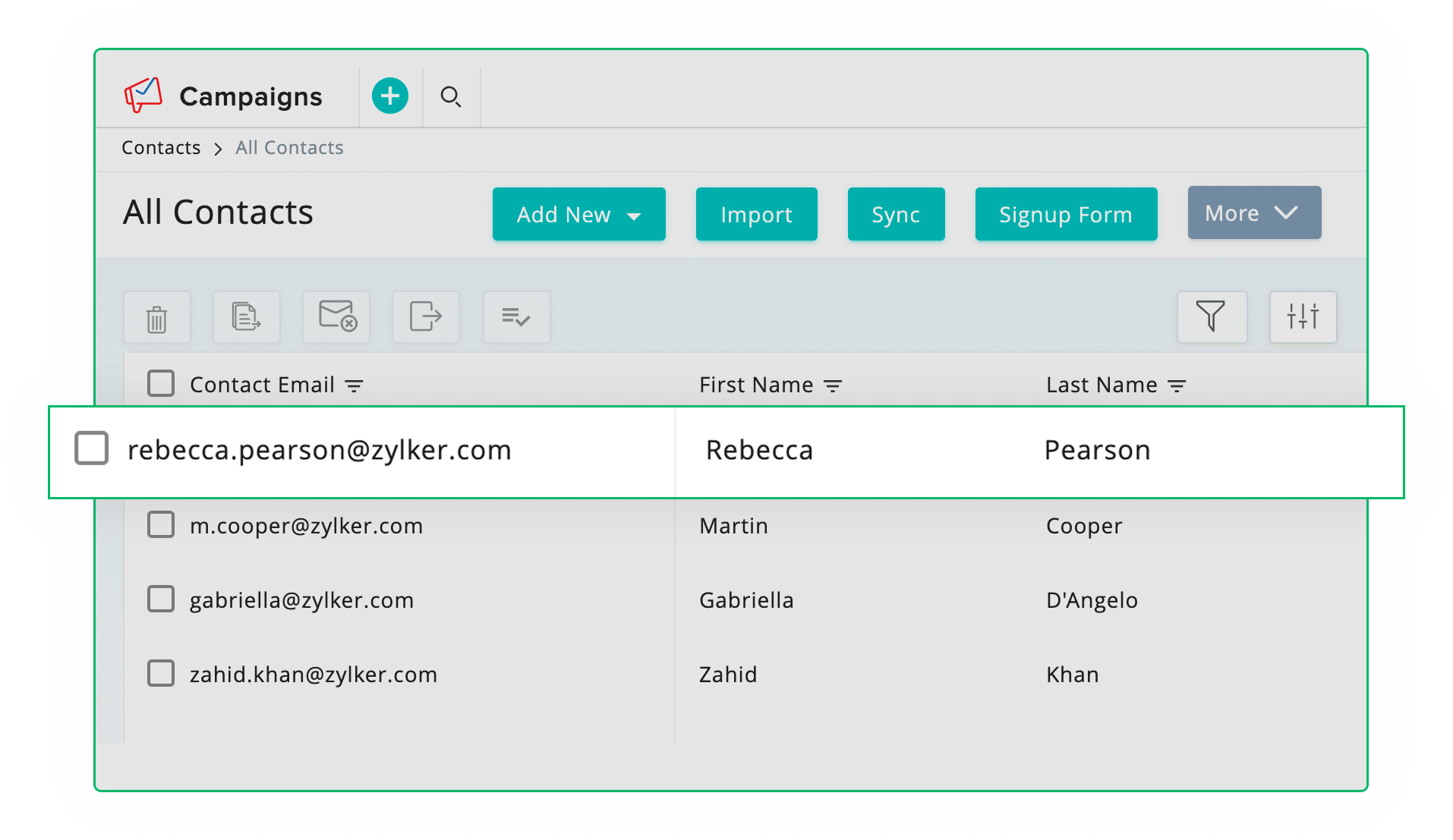Open rebecca.pearson@zylker.com contact email

point(320,451)
